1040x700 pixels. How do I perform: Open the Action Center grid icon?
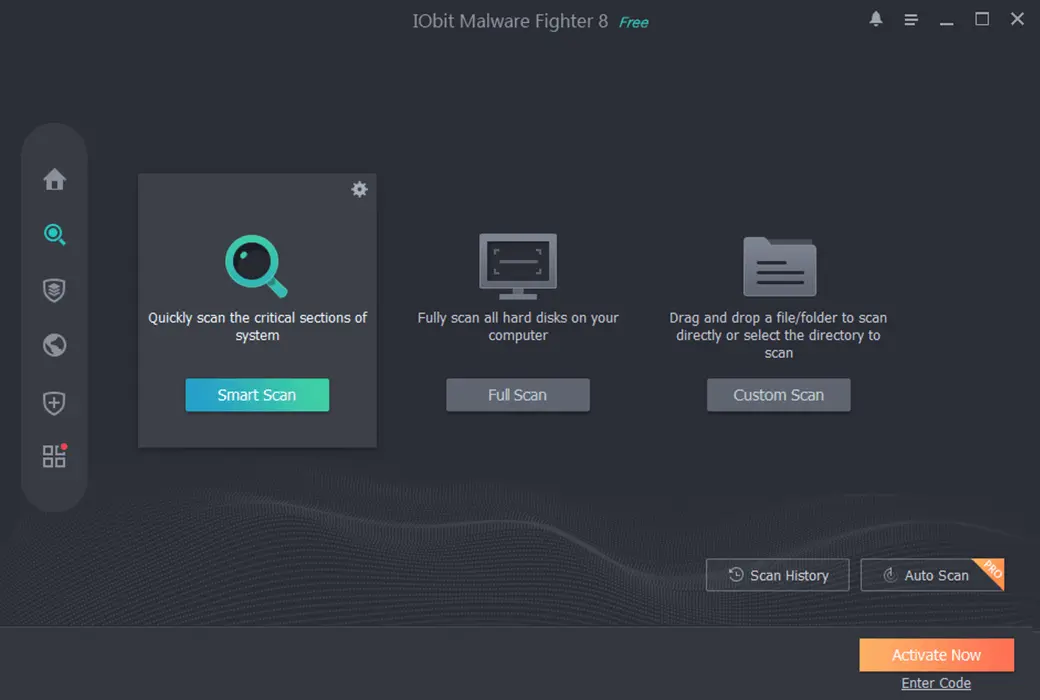(x=54, y=456)
